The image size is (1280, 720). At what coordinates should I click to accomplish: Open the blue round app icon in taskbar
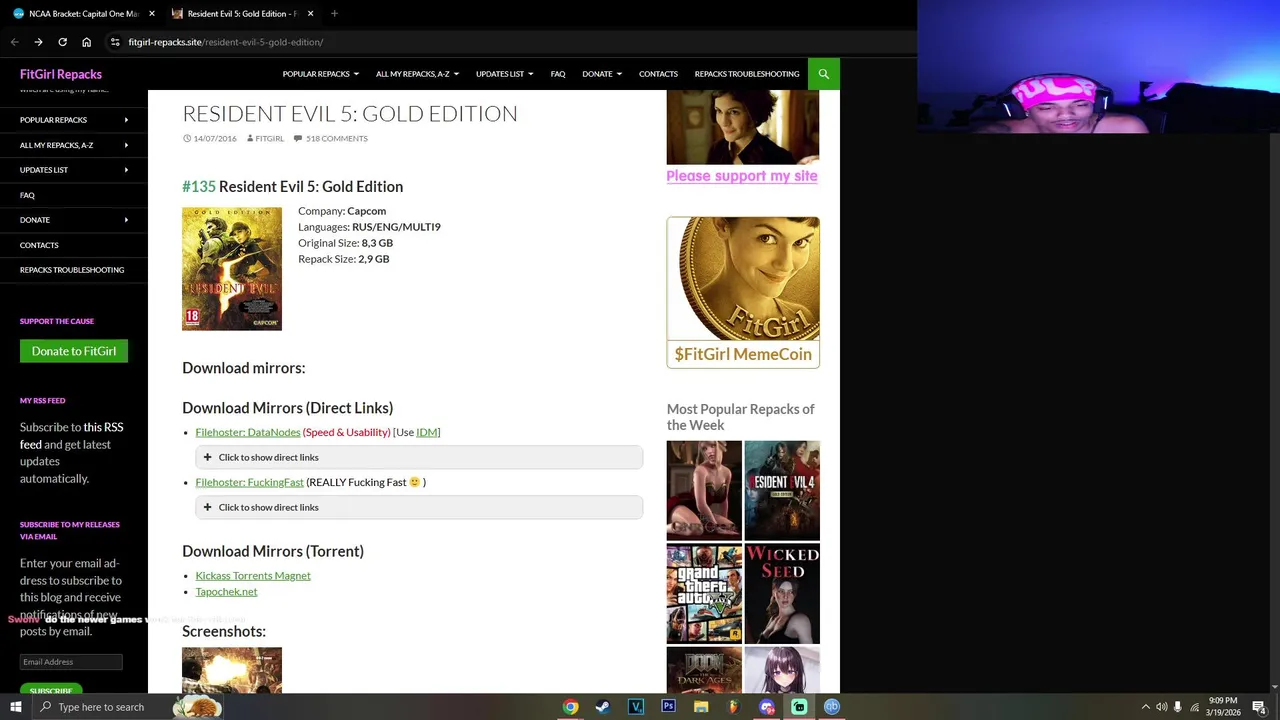(x=832, y=707)
